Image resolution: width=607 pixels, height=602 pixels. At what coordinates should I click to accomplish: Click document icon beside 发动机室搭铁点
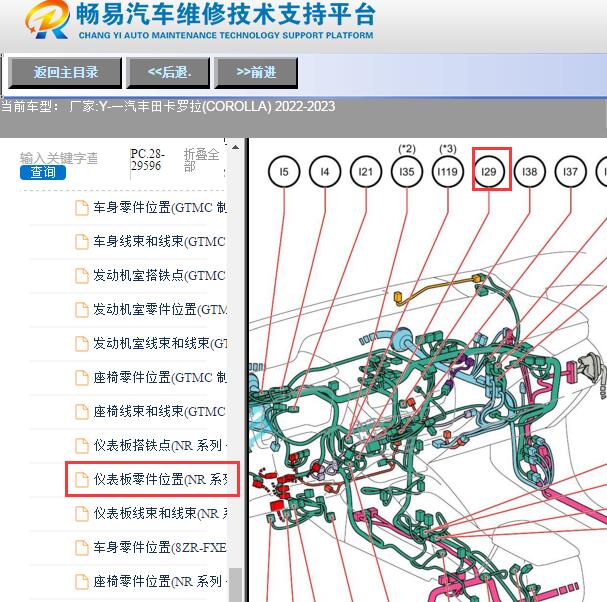point(82,276)
